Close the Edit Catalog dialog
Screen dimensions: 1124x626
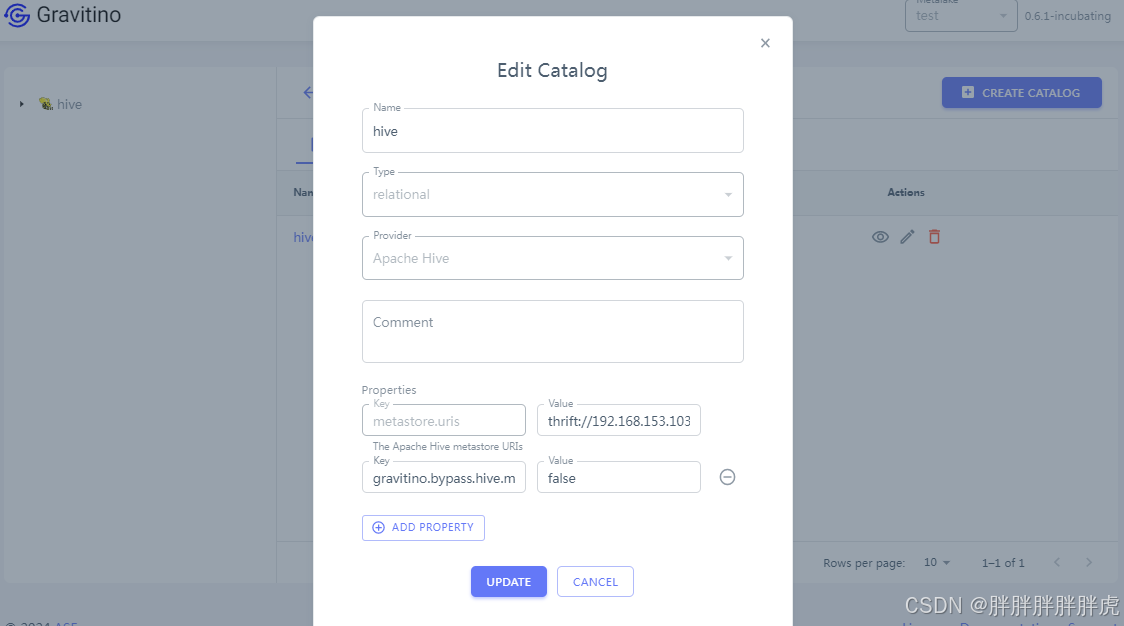[765, 43]
